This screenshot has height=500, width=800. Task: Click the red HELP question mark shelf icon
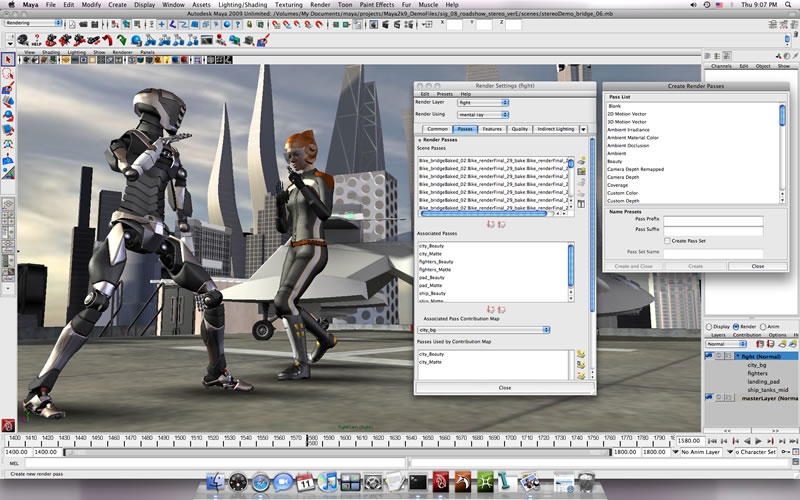(36, 40)
